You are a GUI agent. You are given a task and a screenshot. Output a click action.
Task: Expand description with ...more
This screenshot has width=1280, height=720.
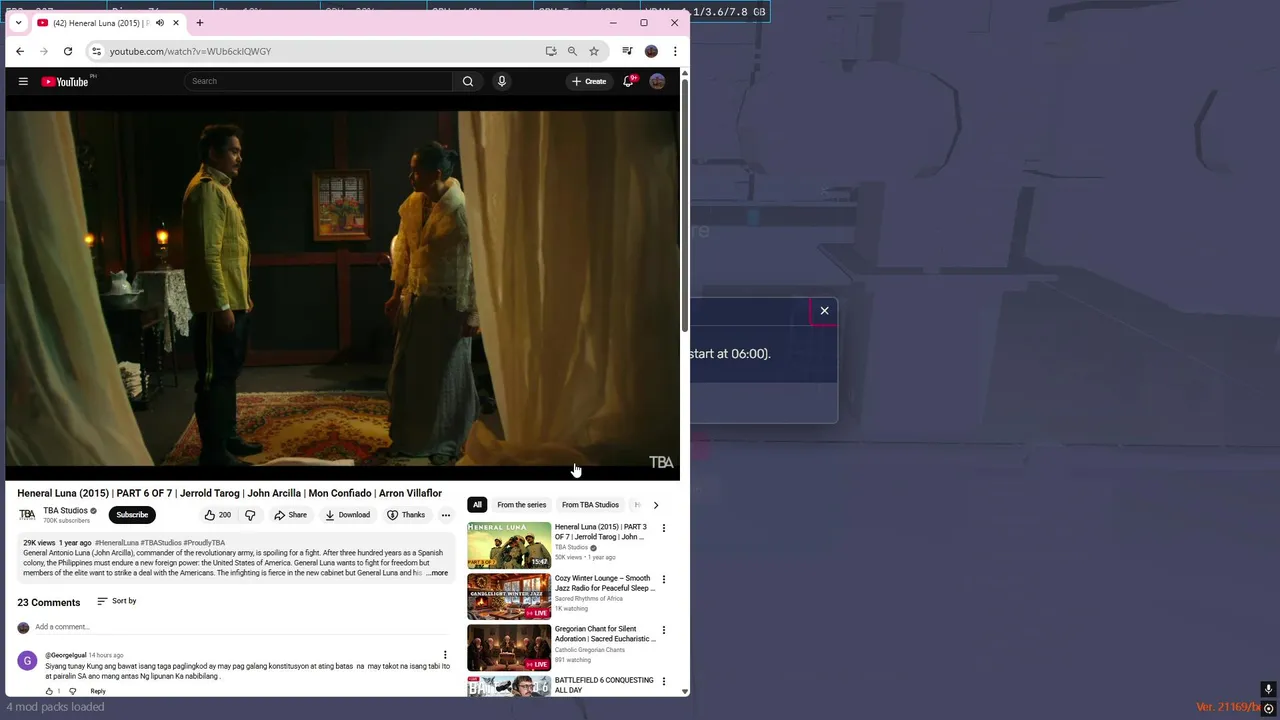[x=437, y=573]
